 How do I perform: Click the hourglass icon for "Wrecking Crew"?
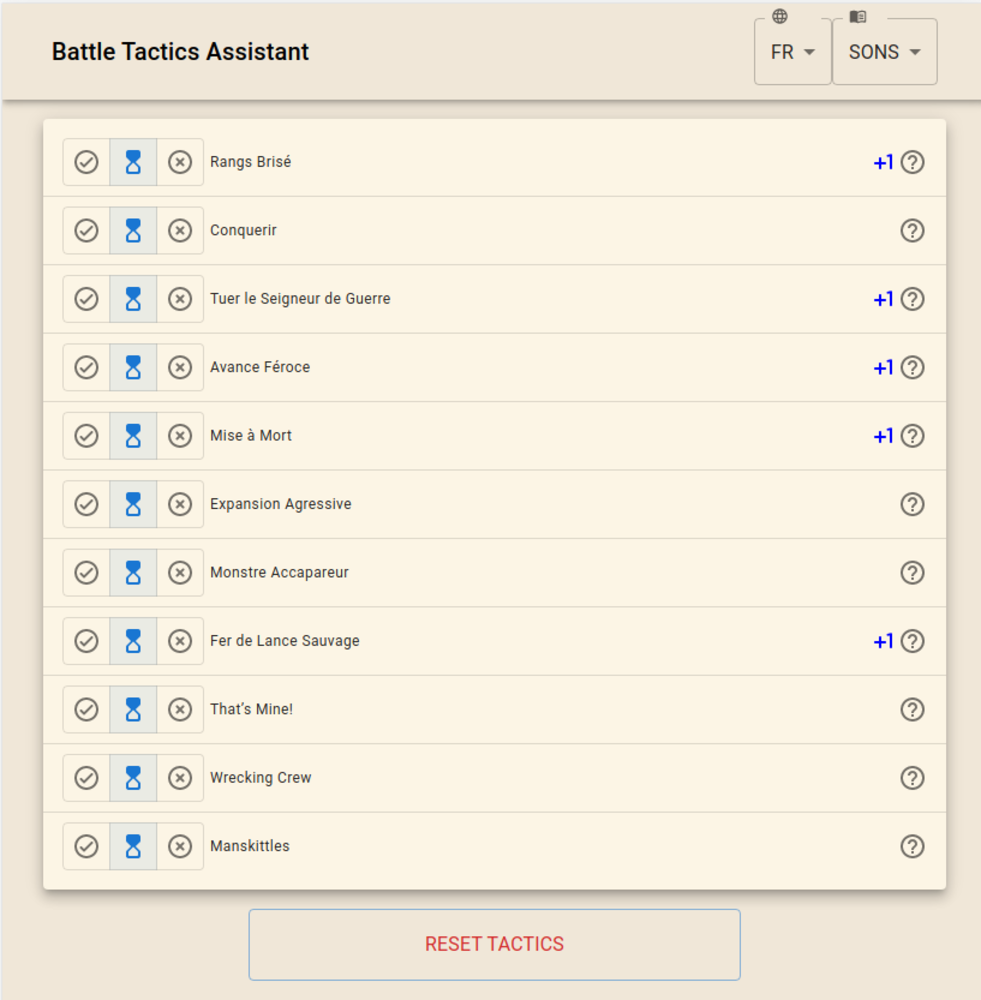point(133,777)
